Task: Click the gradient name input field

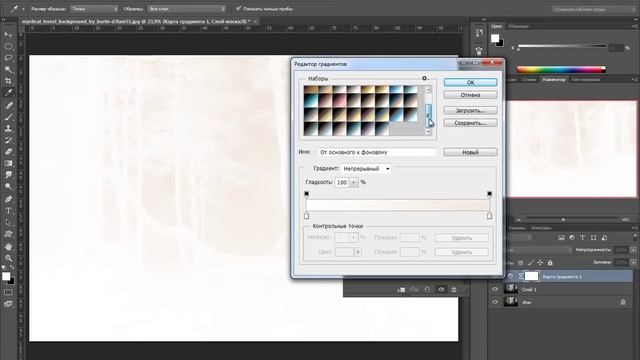Action: tap(377, 152)
